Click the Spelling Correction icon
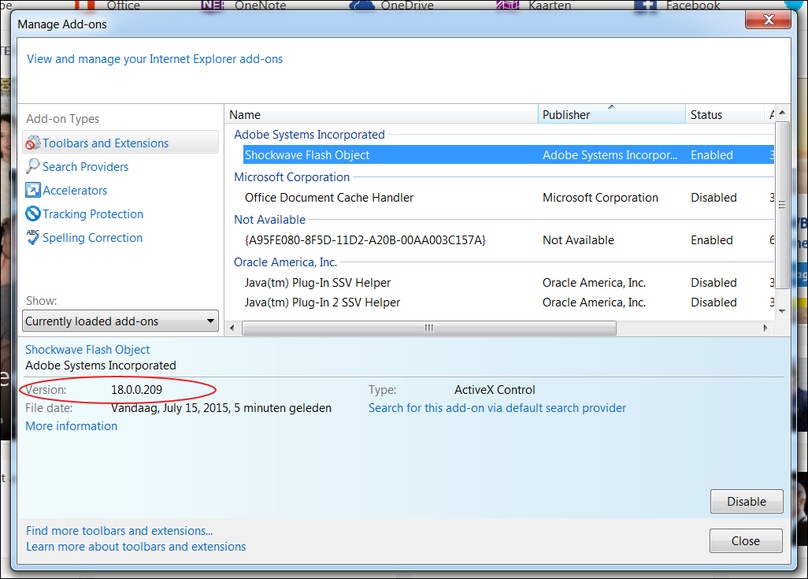 33,238
